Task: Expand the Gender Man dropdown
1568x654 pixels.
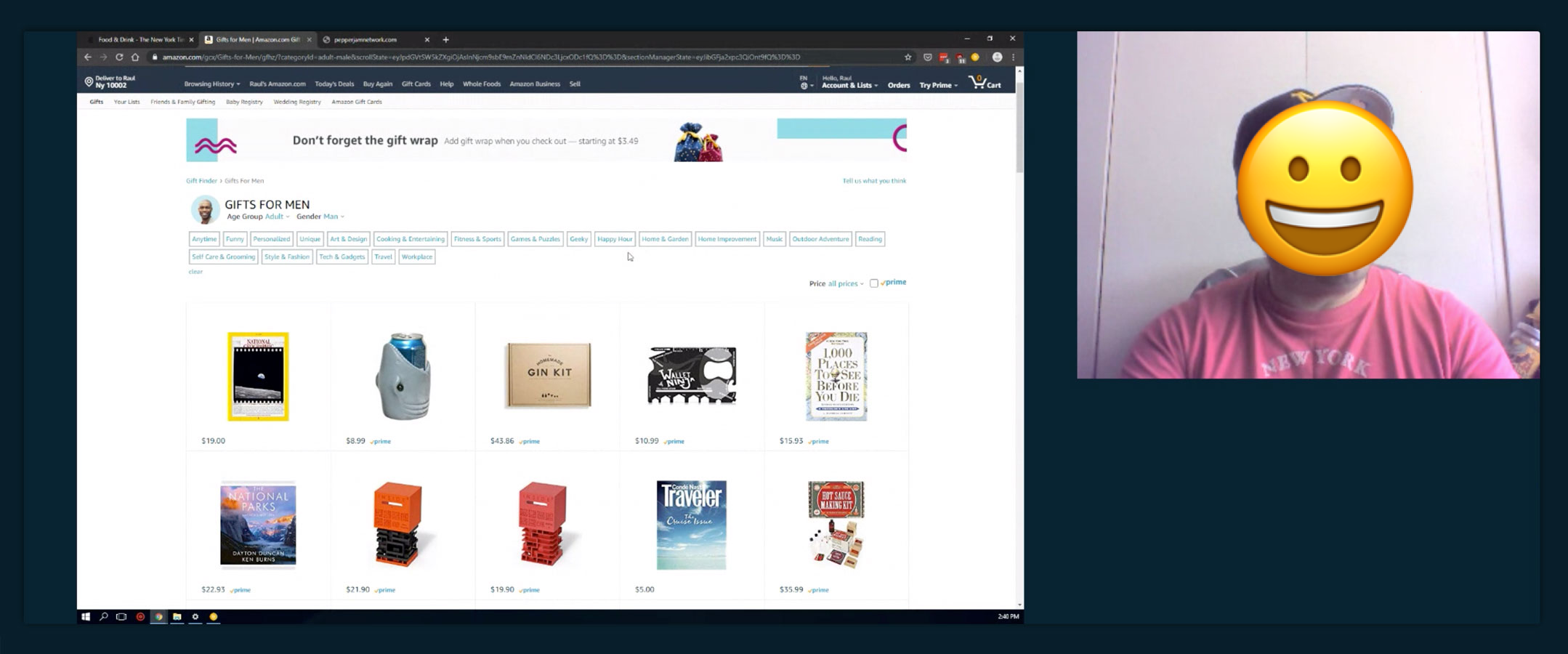Action: 334,217
